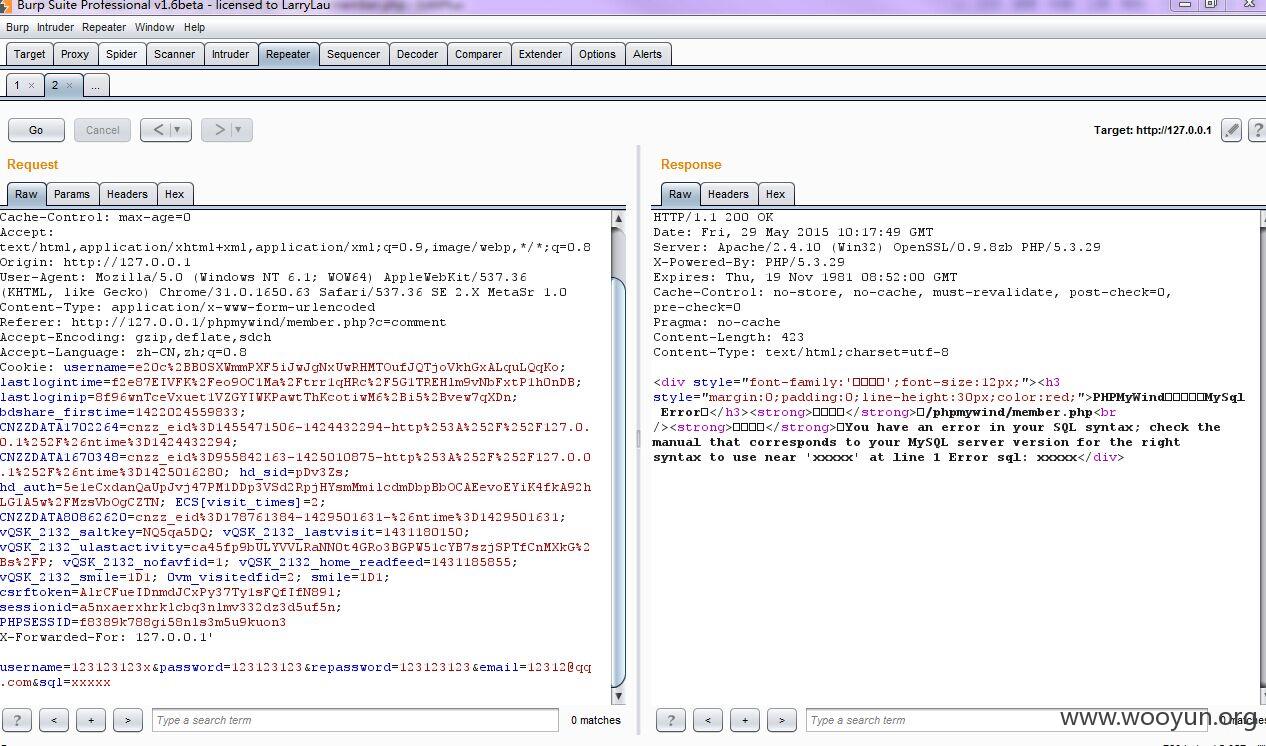1266x746 pixels.
Task: Select the Response Raw tab
Action: coord(680,194)
